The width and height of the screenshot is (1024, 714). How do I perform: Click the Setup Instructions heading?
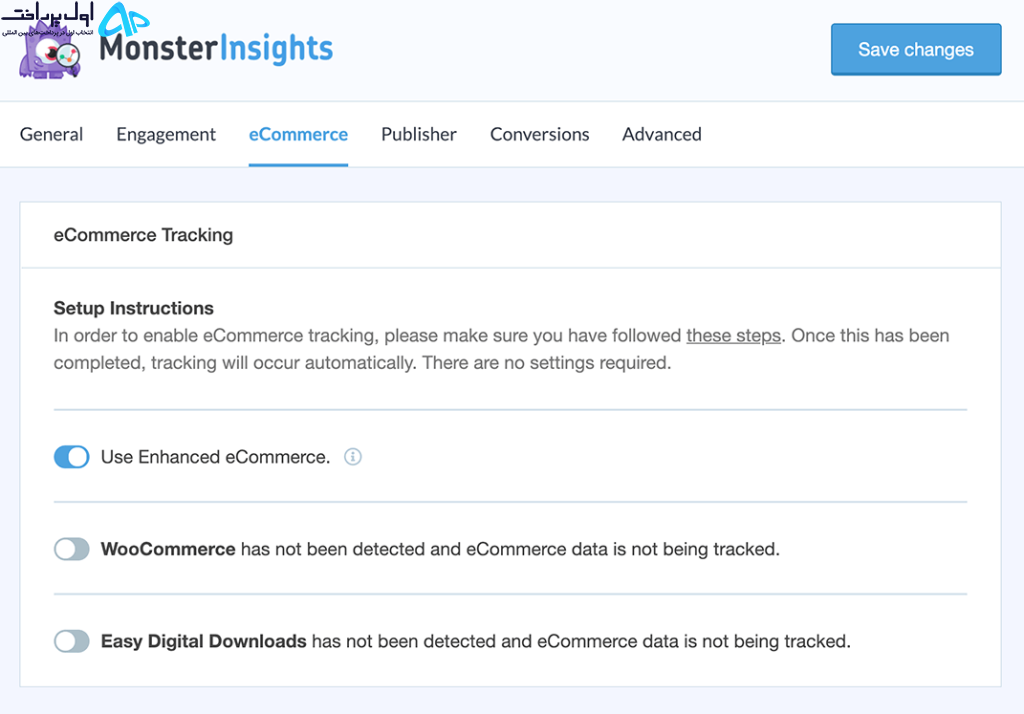[133, 308]
